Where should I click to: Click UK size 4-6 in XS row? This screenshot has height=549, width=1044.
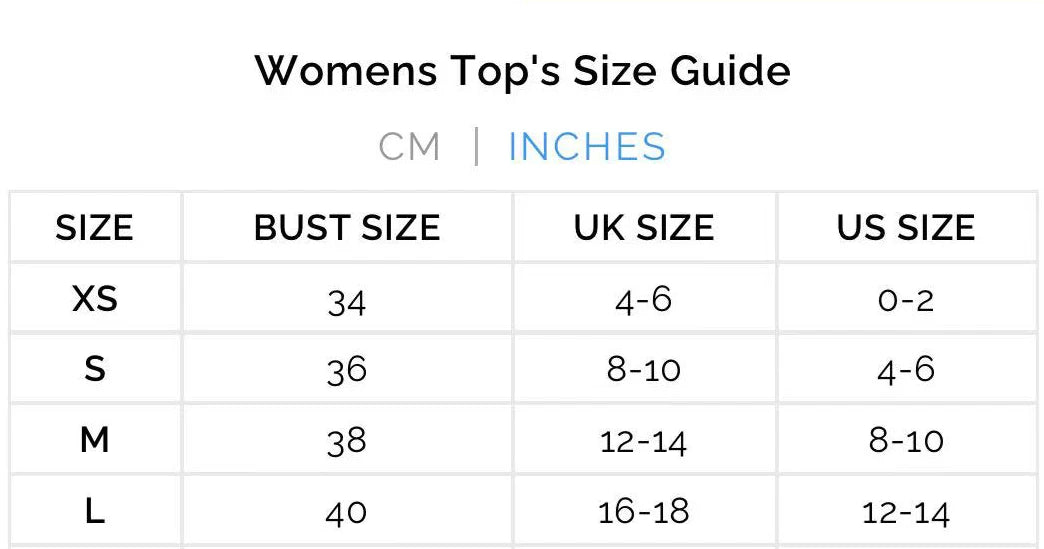coord(644,300)
